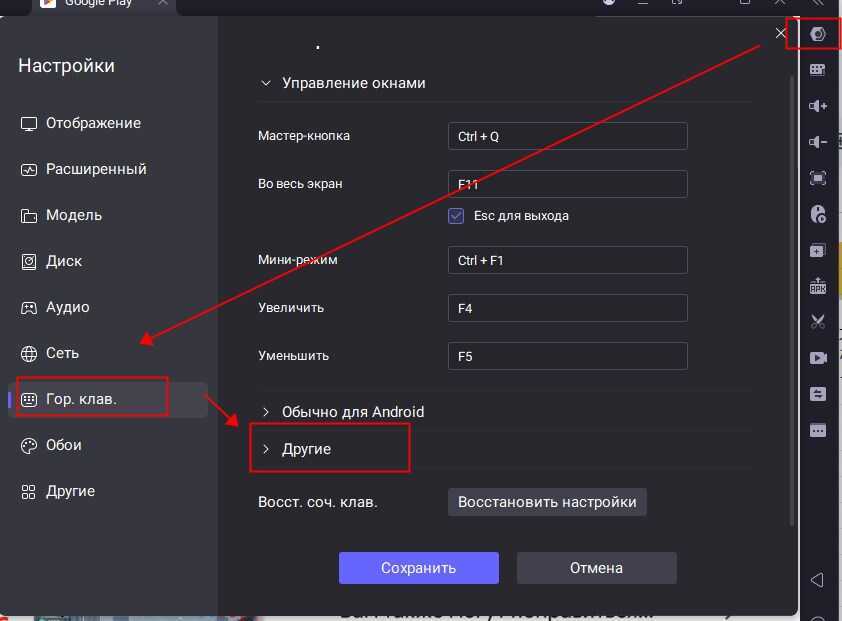
Task: Switch to the Google Play tab
Action: click(x=100, y=4)
